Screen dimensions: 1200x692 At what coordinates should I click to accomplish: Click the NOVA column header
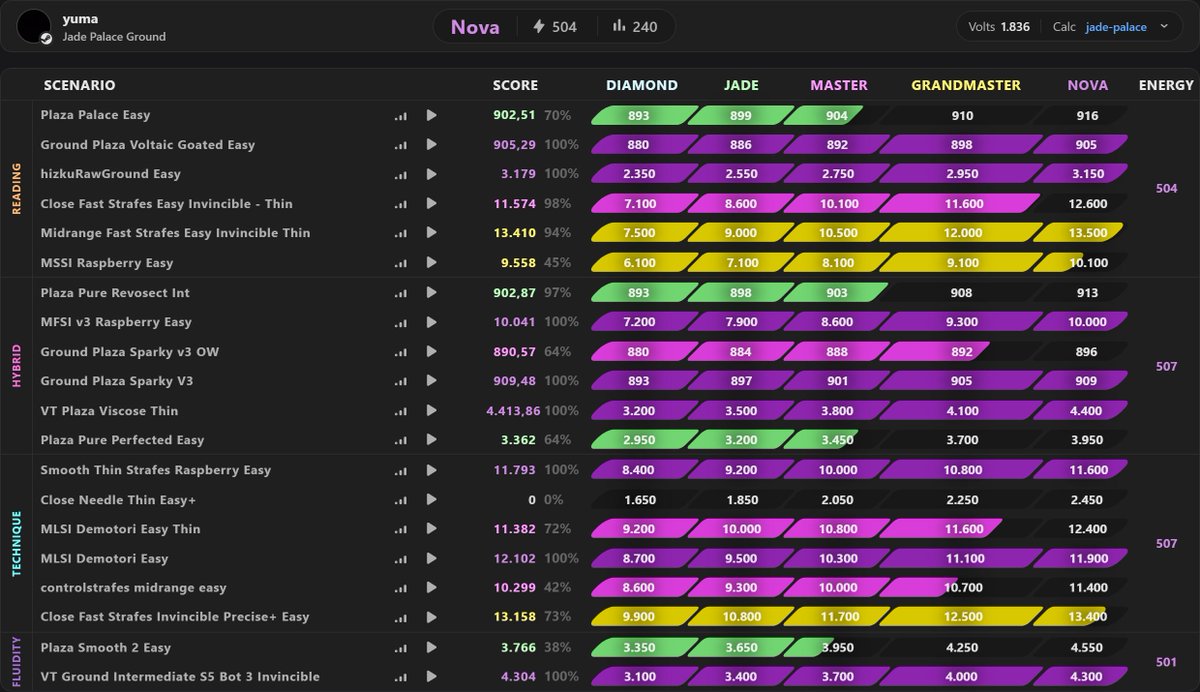(x=1087, y=85)
